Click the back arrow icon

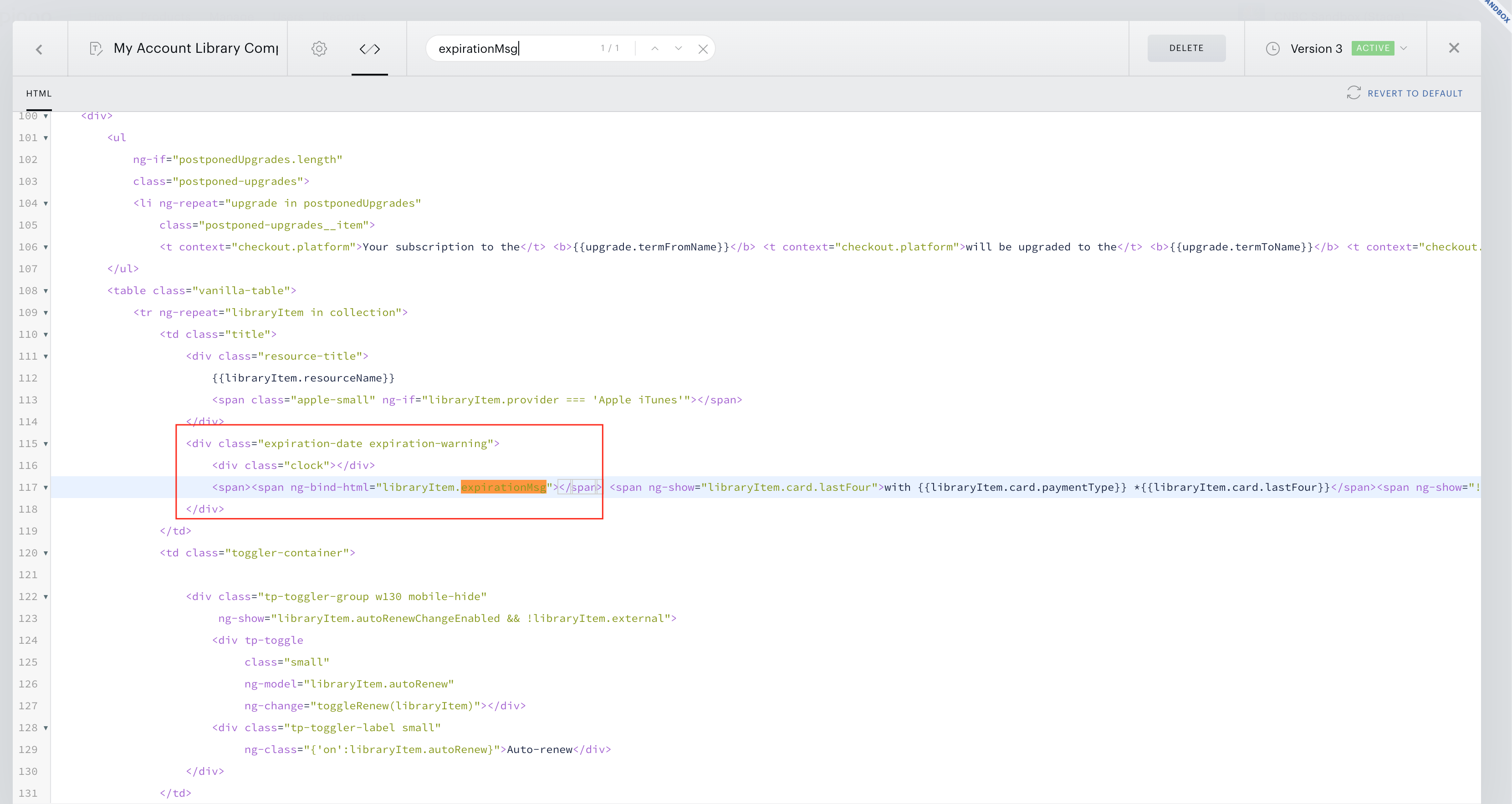39,49
